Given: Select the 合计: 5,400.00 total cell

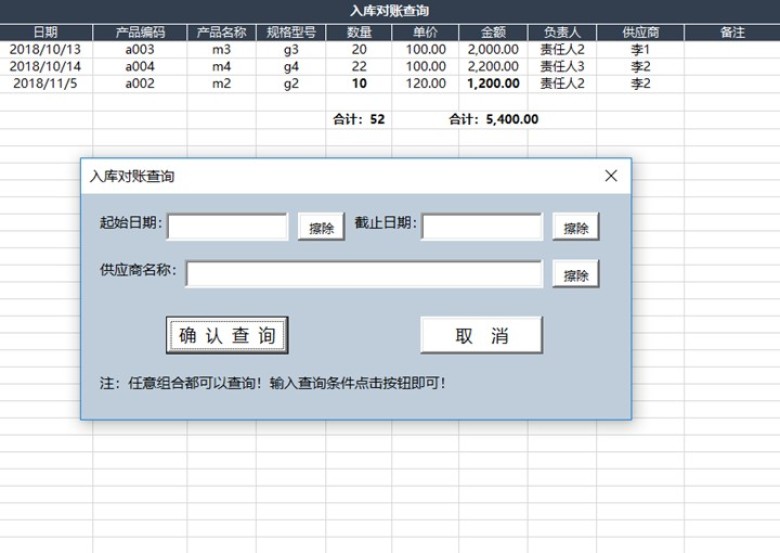Looking at the screenshot, I should pos(493,119).
